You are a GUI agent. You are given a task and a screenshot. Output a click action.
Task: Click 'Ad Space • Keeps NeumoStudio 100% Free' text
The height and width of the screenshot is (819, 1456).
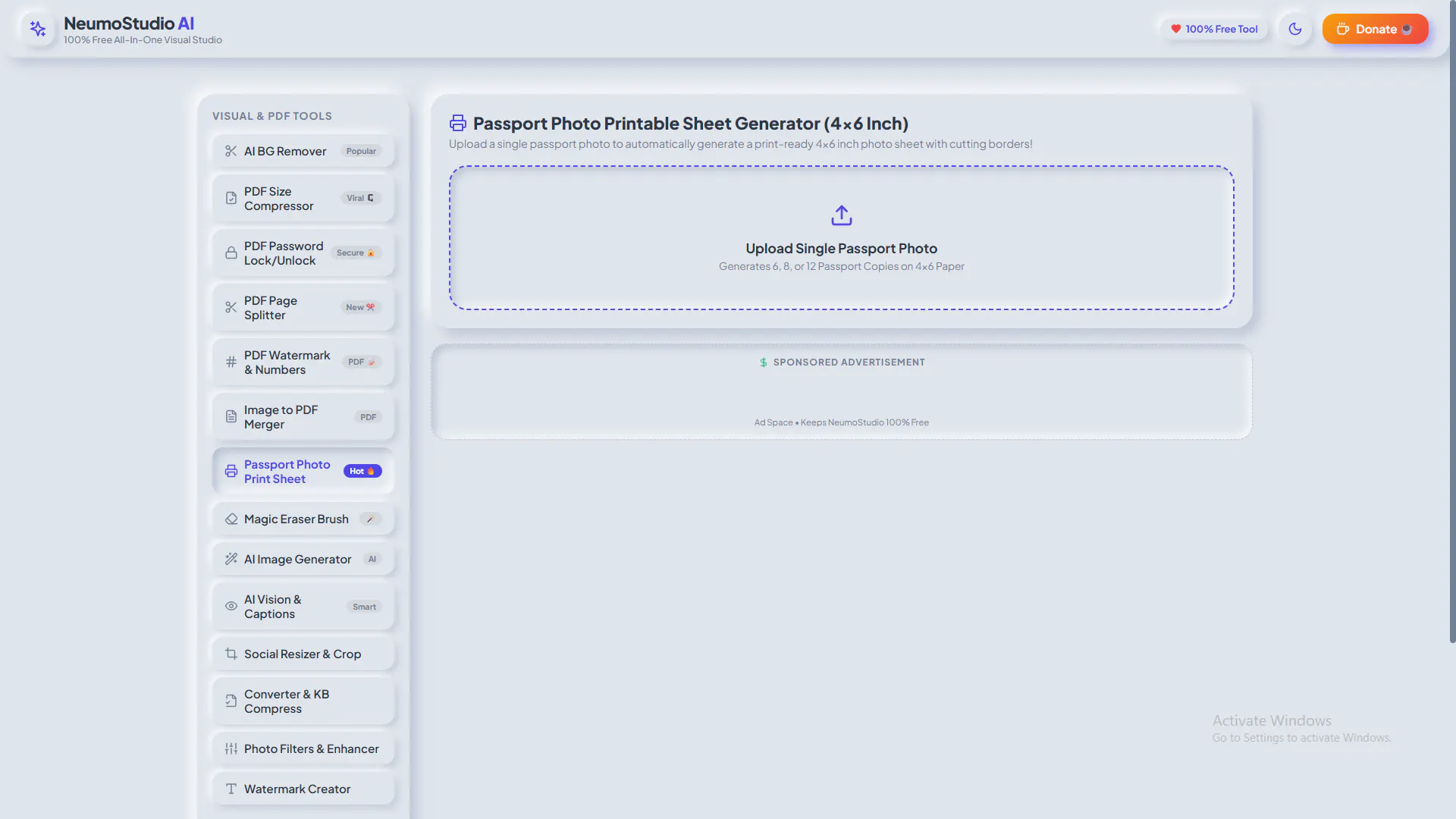(842, 422)
